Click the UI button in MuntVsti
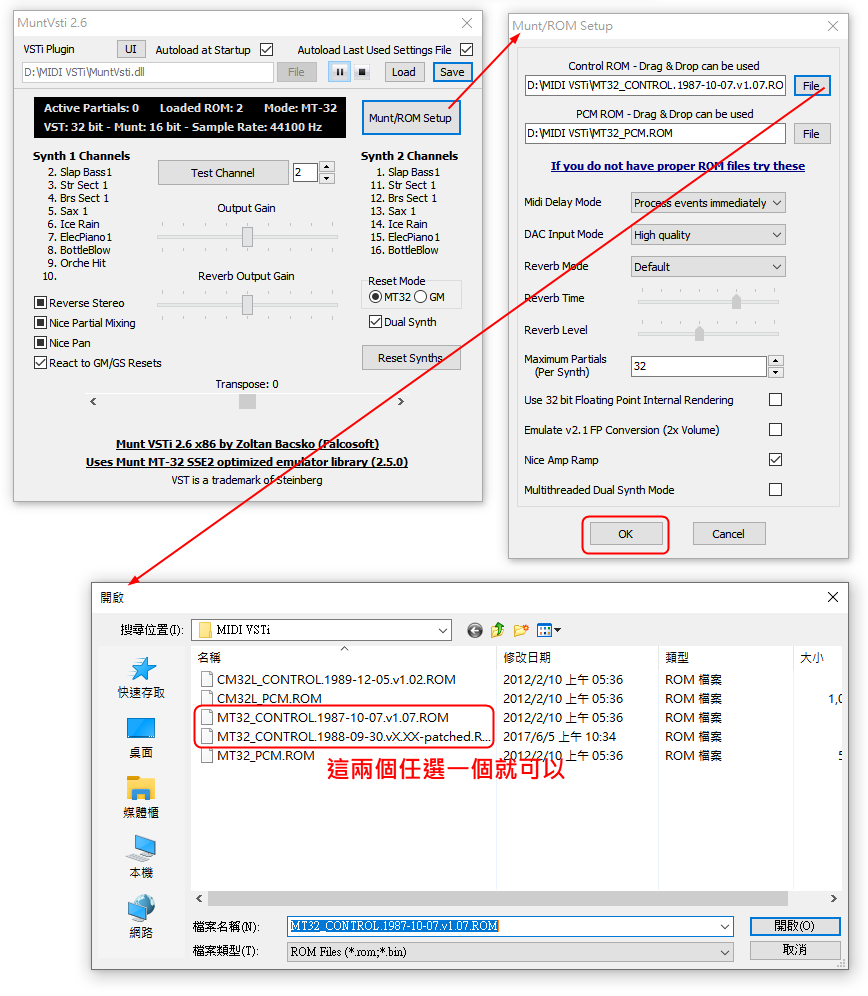The width and height of the screenshot is (868, 996). [131, 50]
